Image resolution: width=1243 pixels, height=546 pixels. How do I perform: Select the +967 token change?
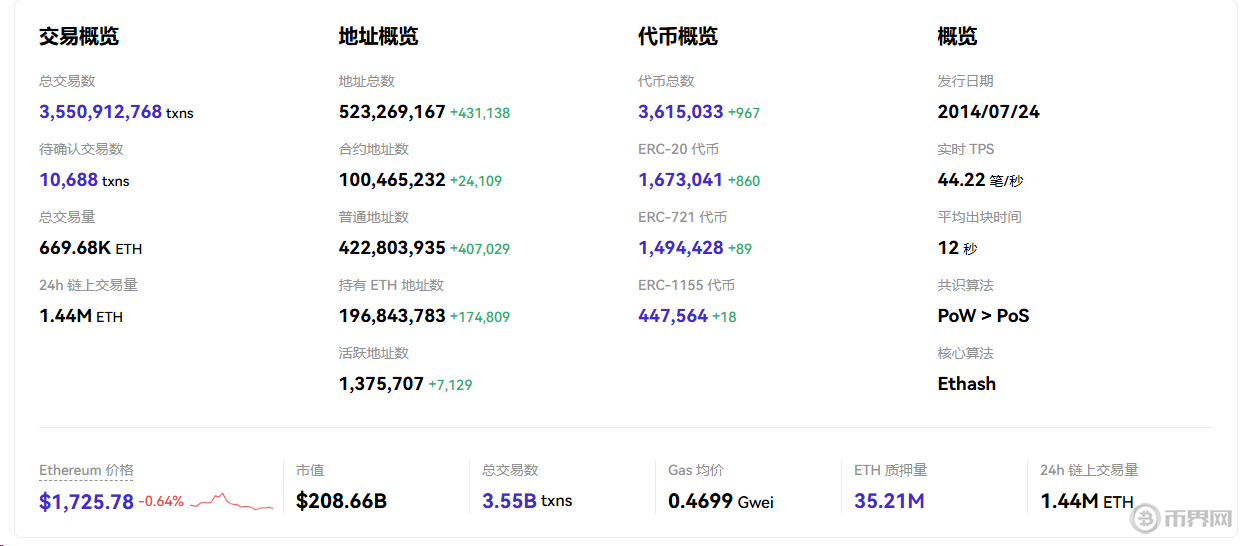click(x=744, y=113)
